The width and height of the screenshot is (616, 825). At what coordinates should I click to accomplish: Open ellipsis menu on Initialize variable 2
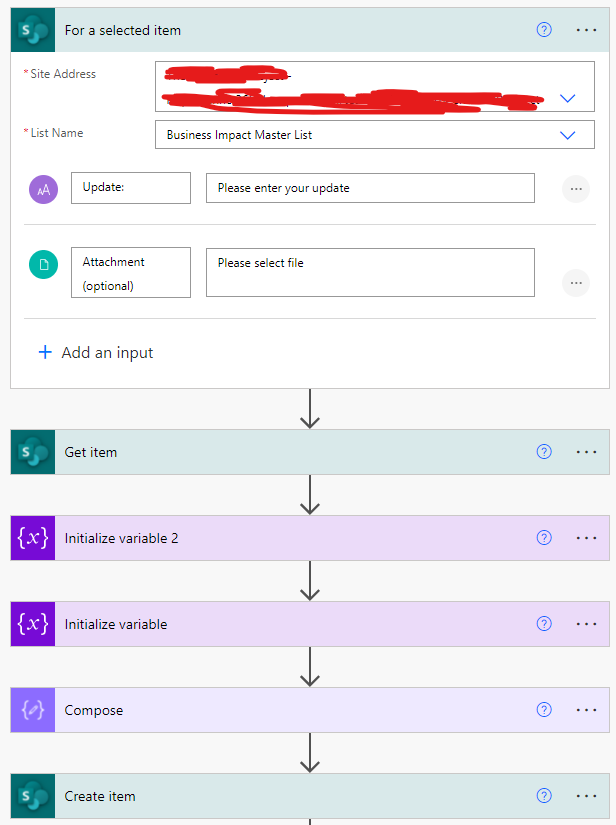click(x=587, y=538)
